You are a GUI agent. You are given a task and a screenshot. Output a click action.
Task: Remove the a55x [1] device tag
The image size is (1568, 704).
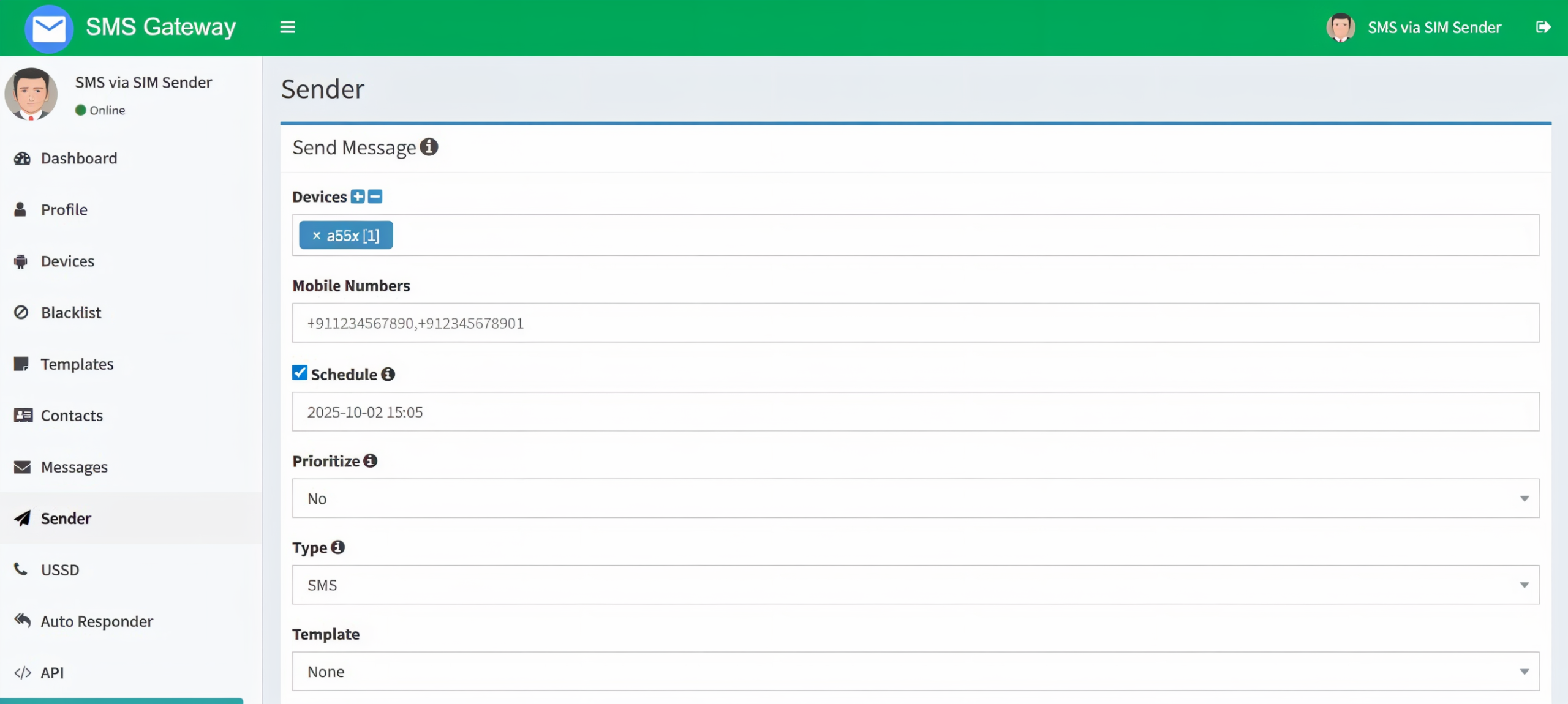tap(317, 236)
